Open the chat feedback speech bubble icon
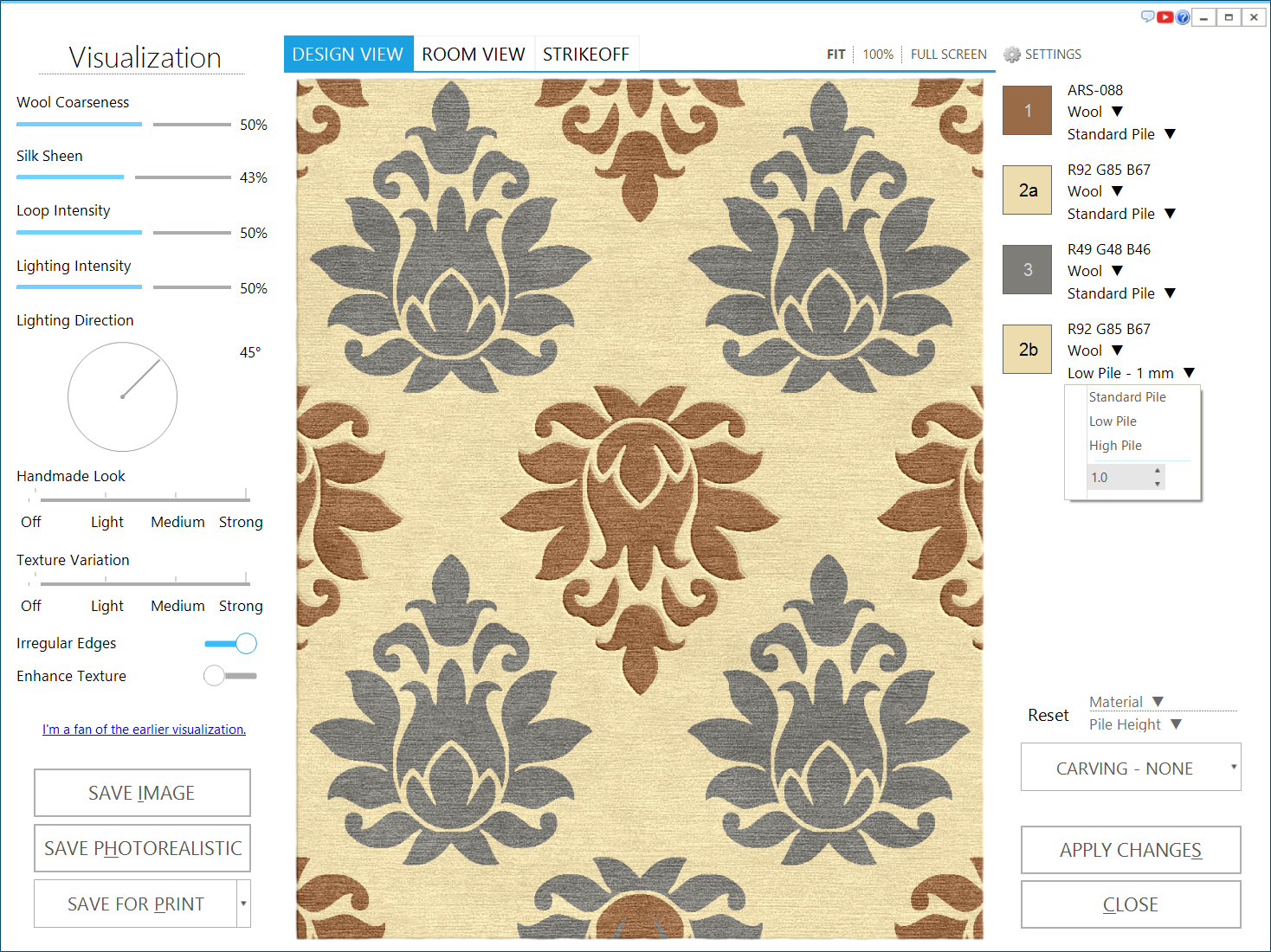Screen dimensions: 1271x952 click(1148, 16)
